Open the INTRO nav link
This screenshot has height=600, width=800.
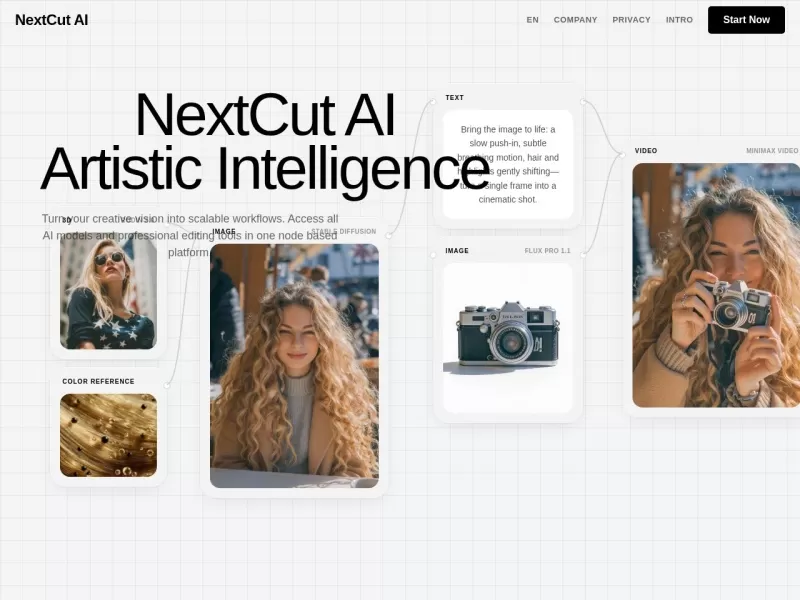pos(679,20)
